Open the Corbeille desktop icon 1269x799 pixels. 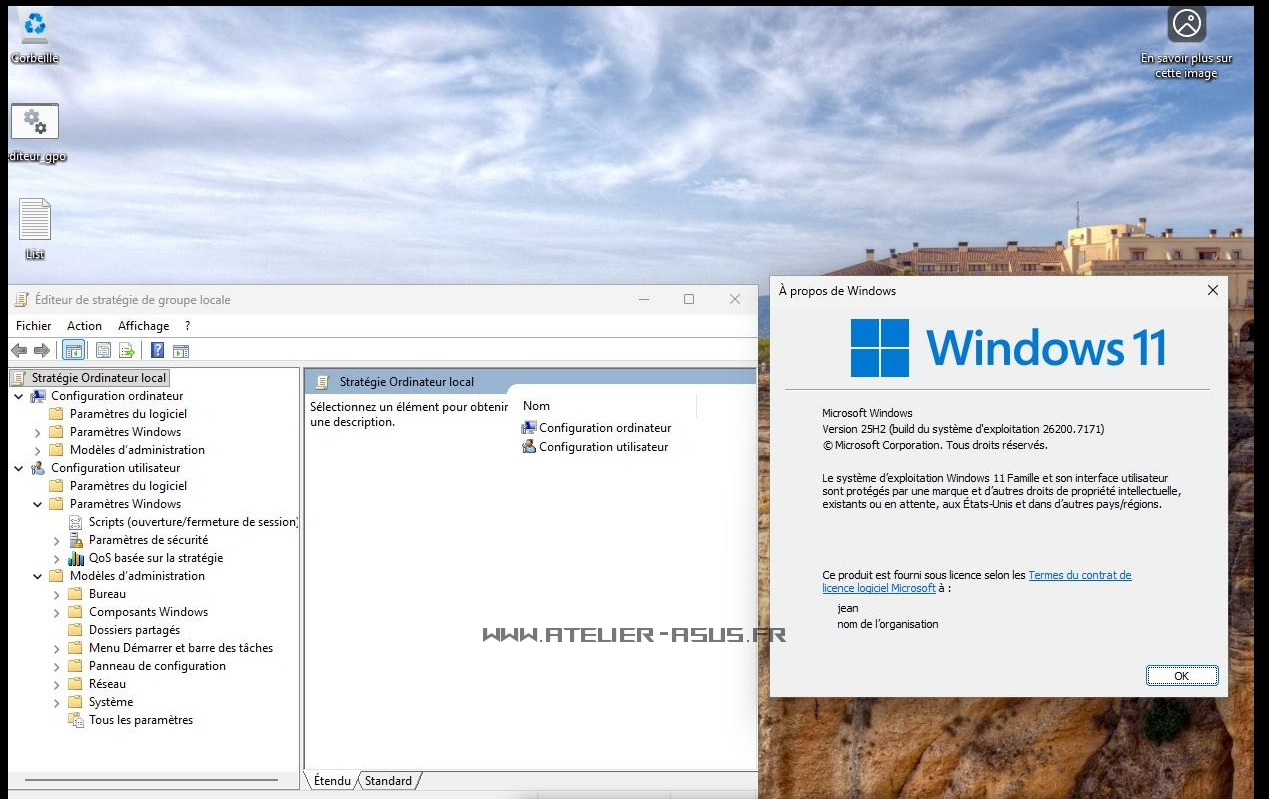pos(35,28)
